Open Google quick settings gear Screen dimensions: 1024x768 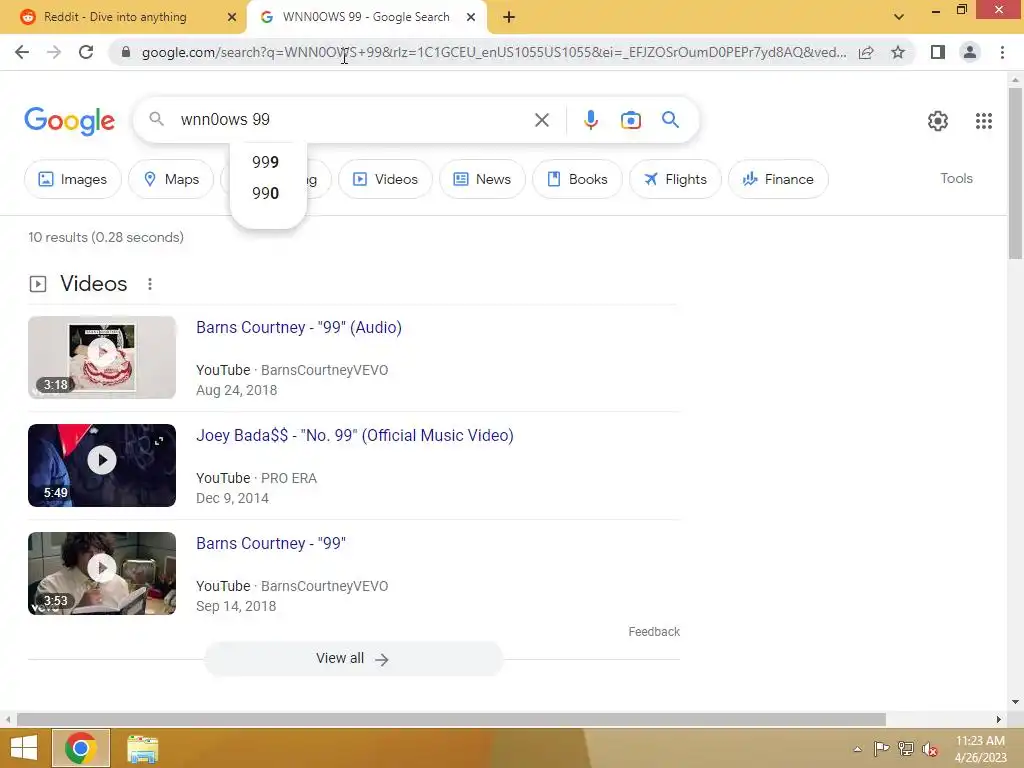938,121
